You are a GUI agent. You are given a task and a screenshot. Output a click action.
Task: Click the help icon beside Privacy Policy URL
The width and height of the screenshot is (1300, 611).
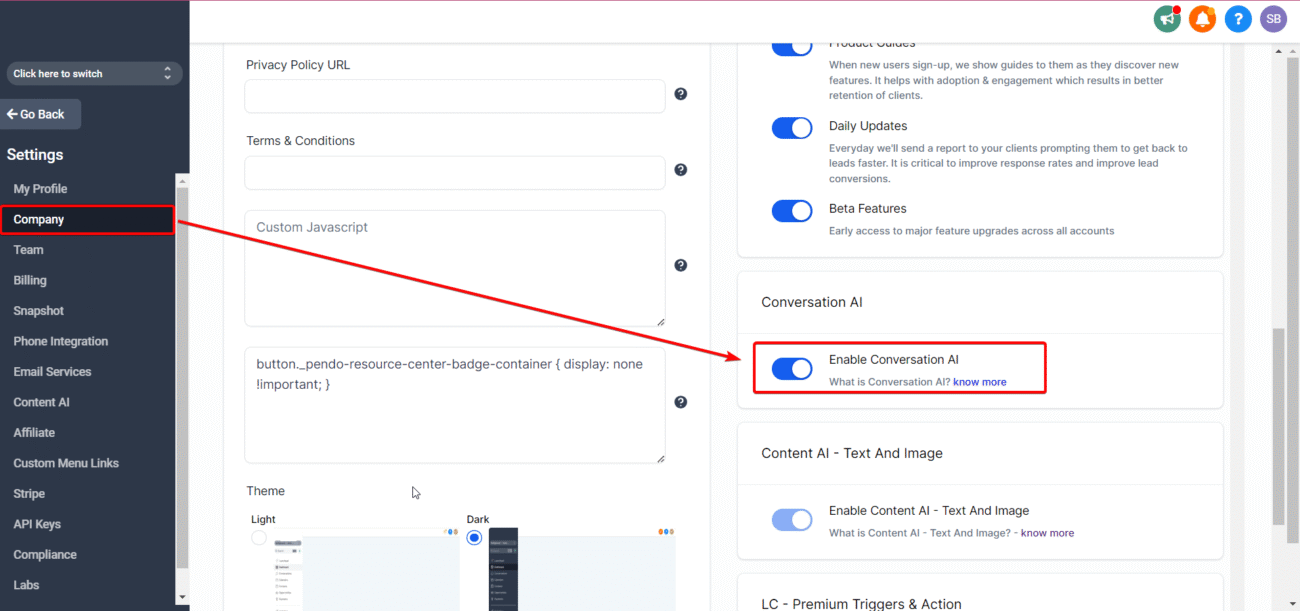(x=681, y=94)
